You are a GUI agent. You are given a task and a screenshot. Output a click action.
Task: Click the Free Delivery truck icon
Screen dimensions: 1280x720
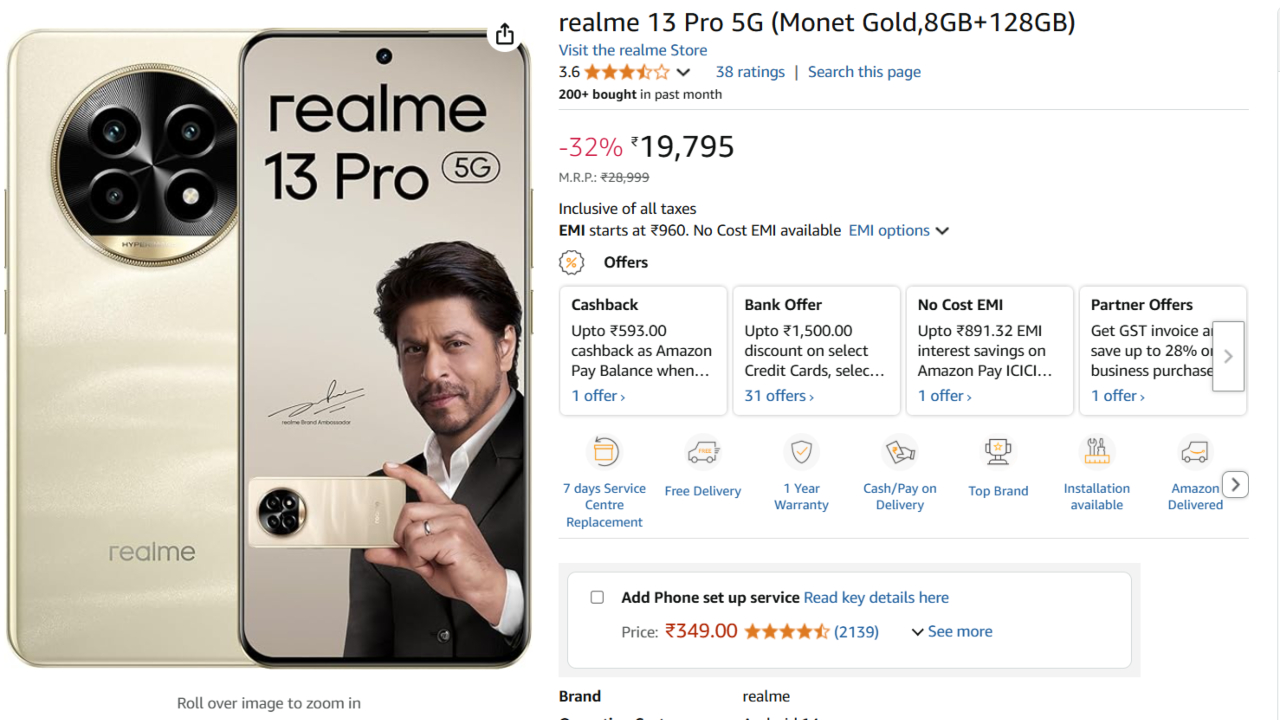pos(703,453)
